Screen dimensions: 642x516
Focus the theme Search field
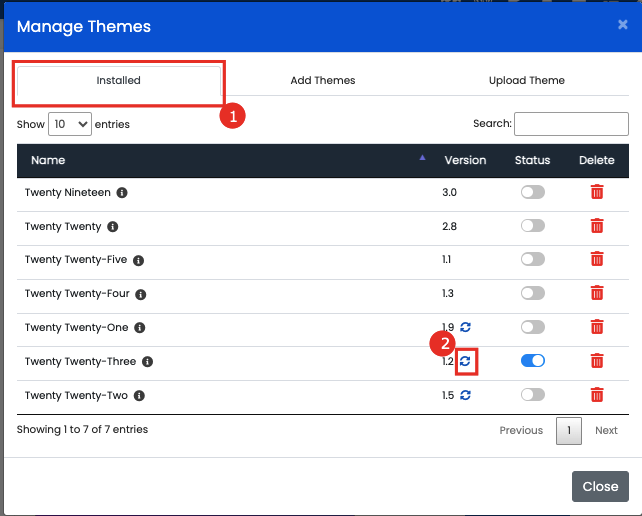pos(571,124)
